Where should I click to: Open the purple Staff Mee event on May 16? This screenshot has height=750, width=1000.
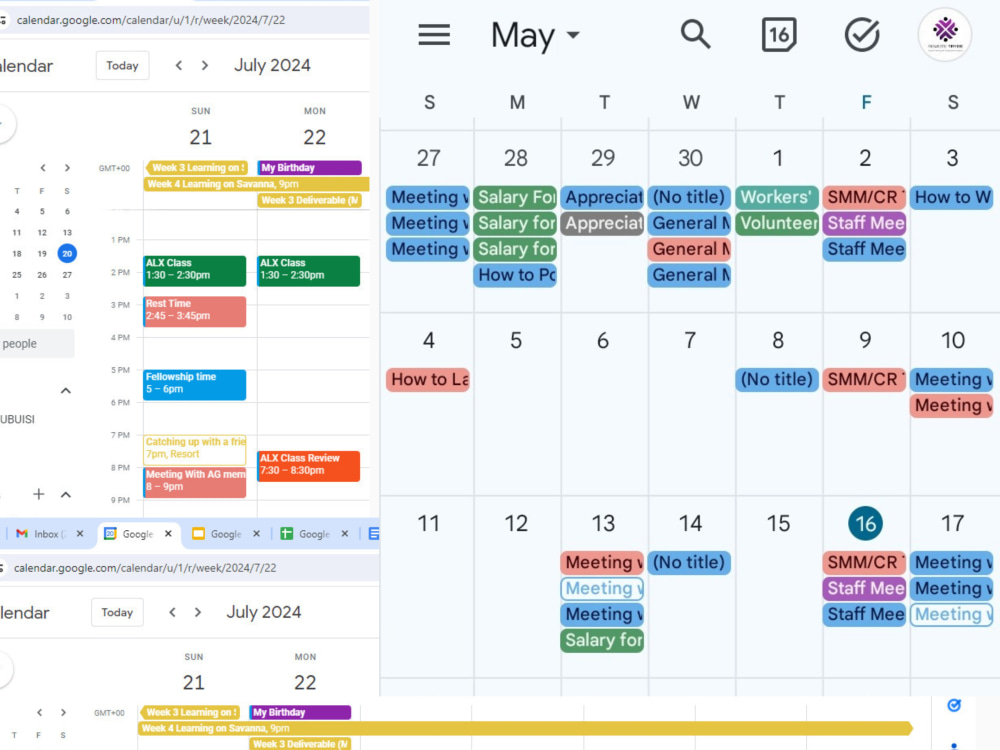point(864,589)
